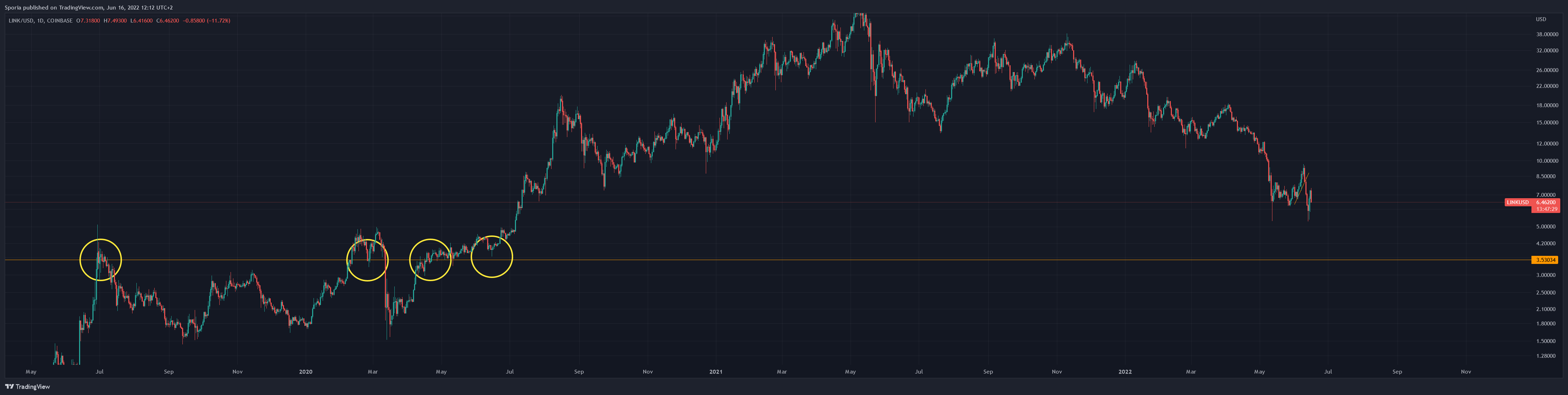Click the red 6.46200 current price label
The height and width of the screenshot is (395, 1568).
pyautogui.click(x=1546, y=202)
